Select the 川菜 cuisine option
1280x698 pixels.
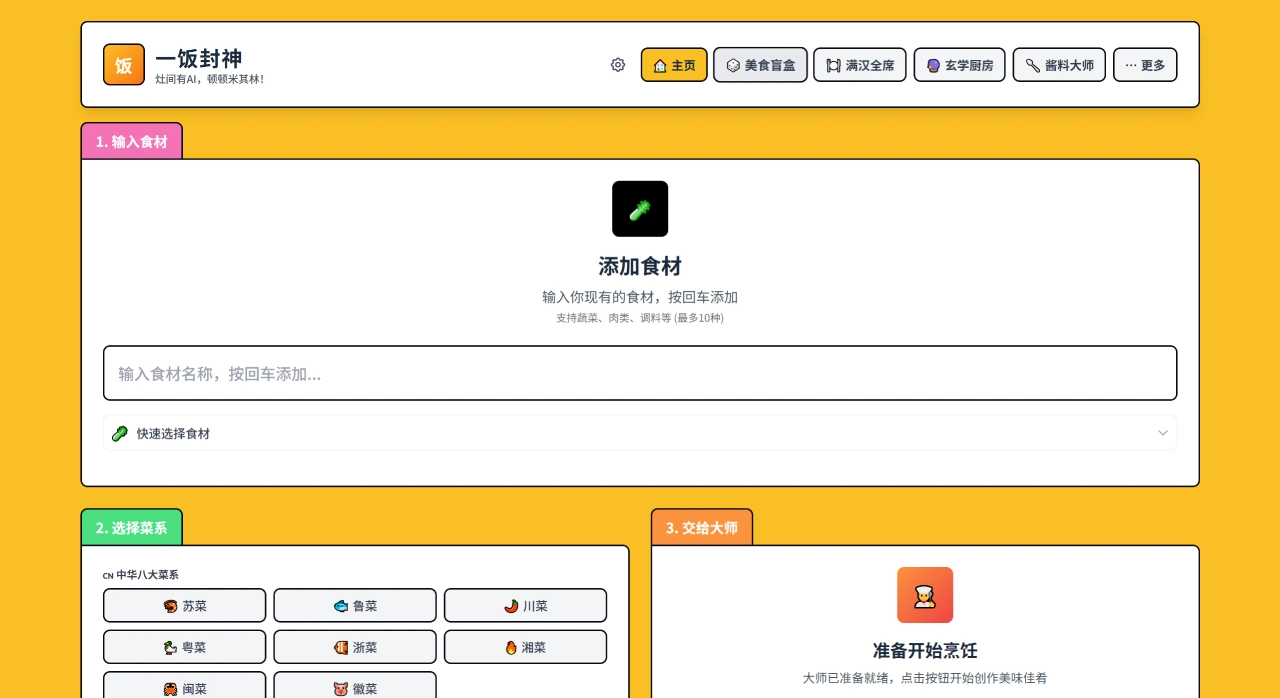point(525,606)
